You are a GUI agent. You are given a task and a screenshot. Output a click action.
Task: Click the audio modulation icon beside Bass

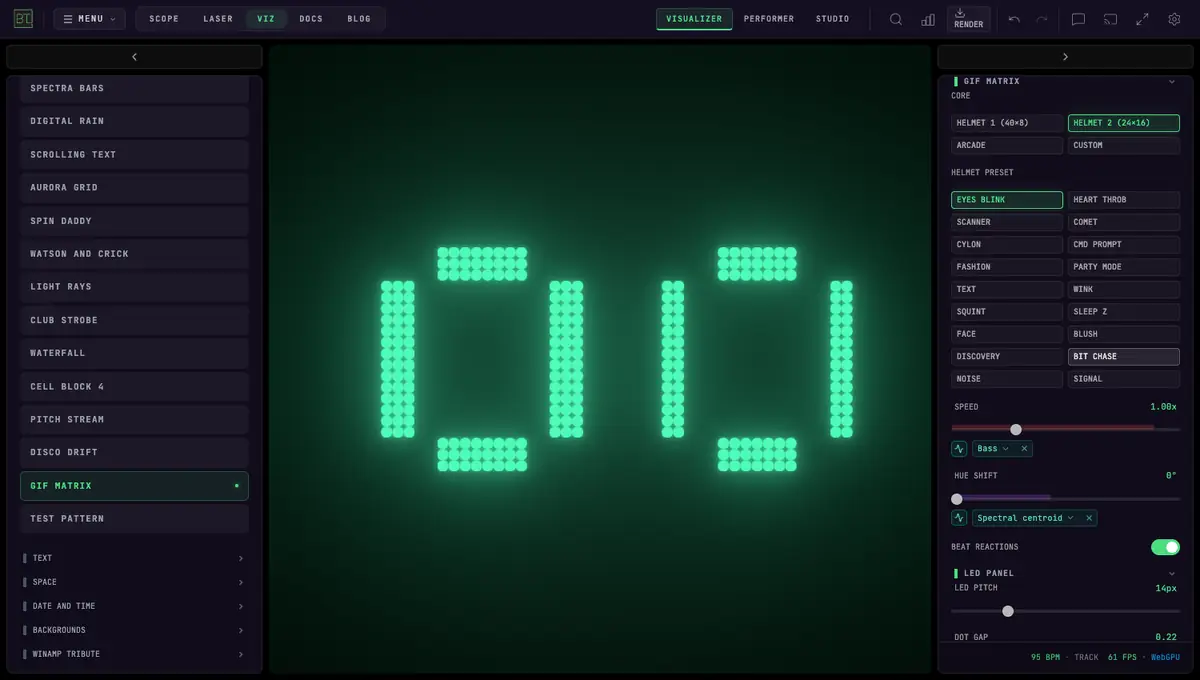pyautogui.click(x=959, y=449)
